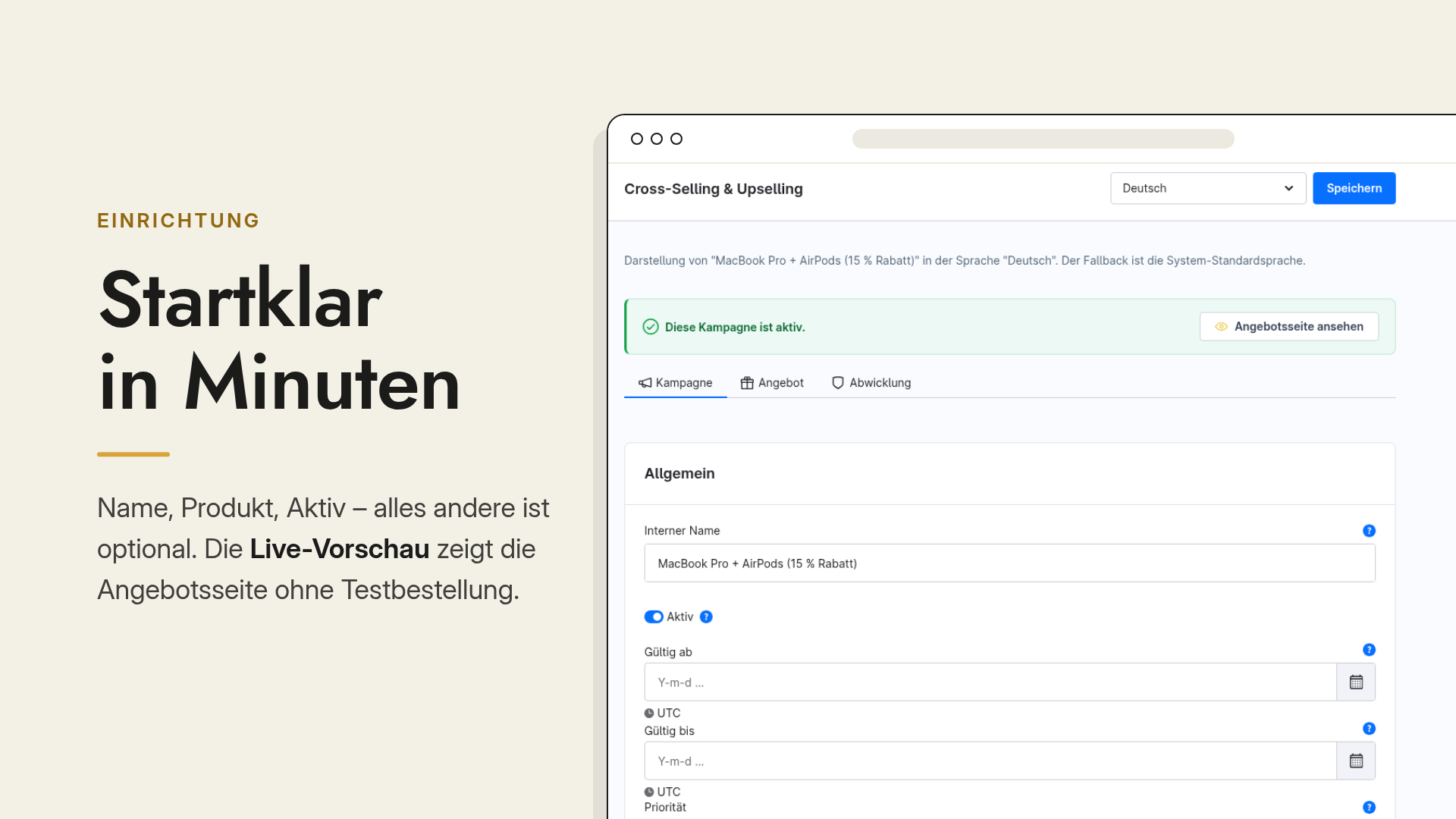
Task: Click help icon for Gültig ab field
Action: click(1369, 650)
